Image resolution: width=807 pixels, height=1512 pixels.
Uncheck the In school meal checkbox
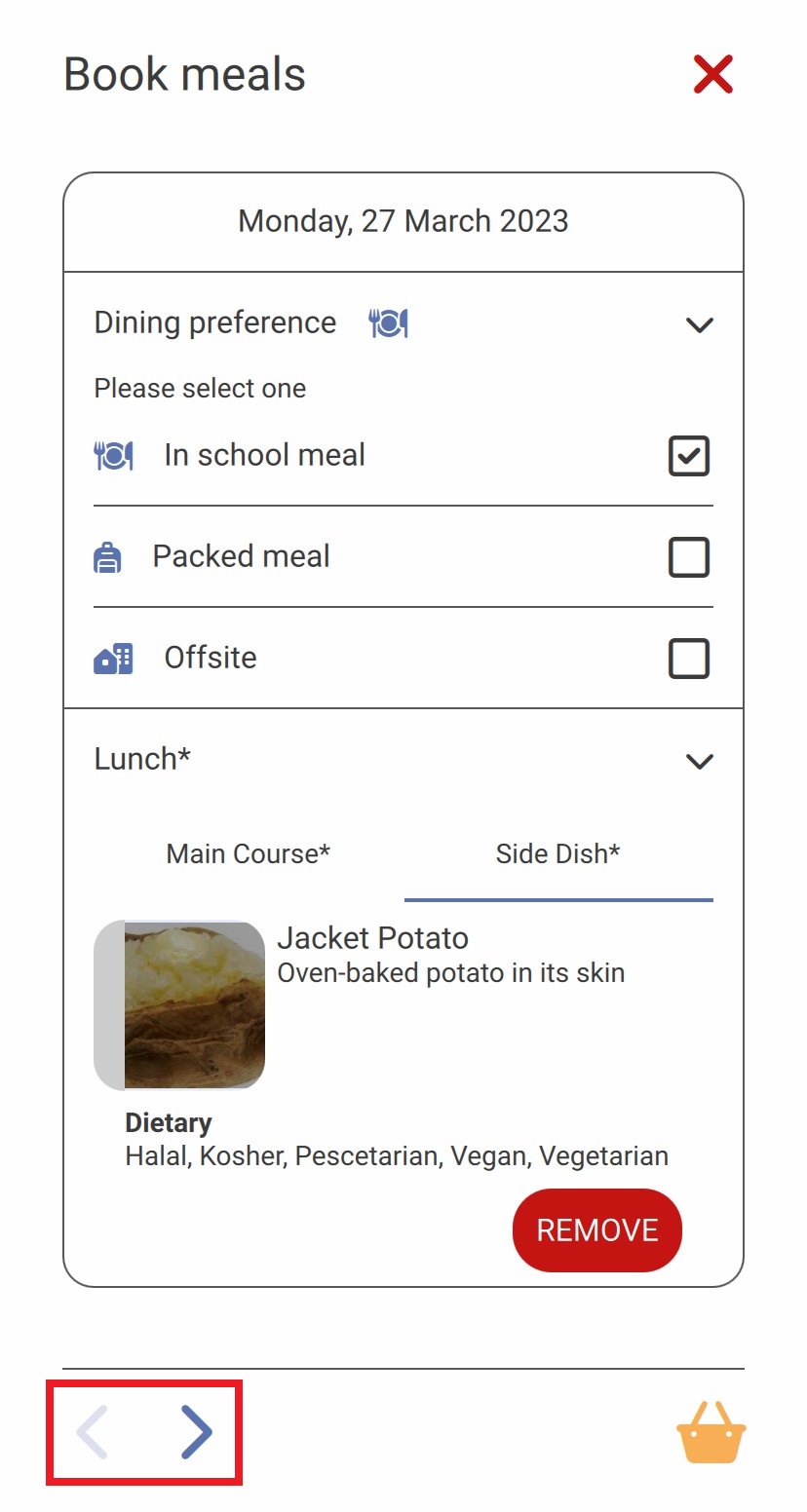click(689, 456)
